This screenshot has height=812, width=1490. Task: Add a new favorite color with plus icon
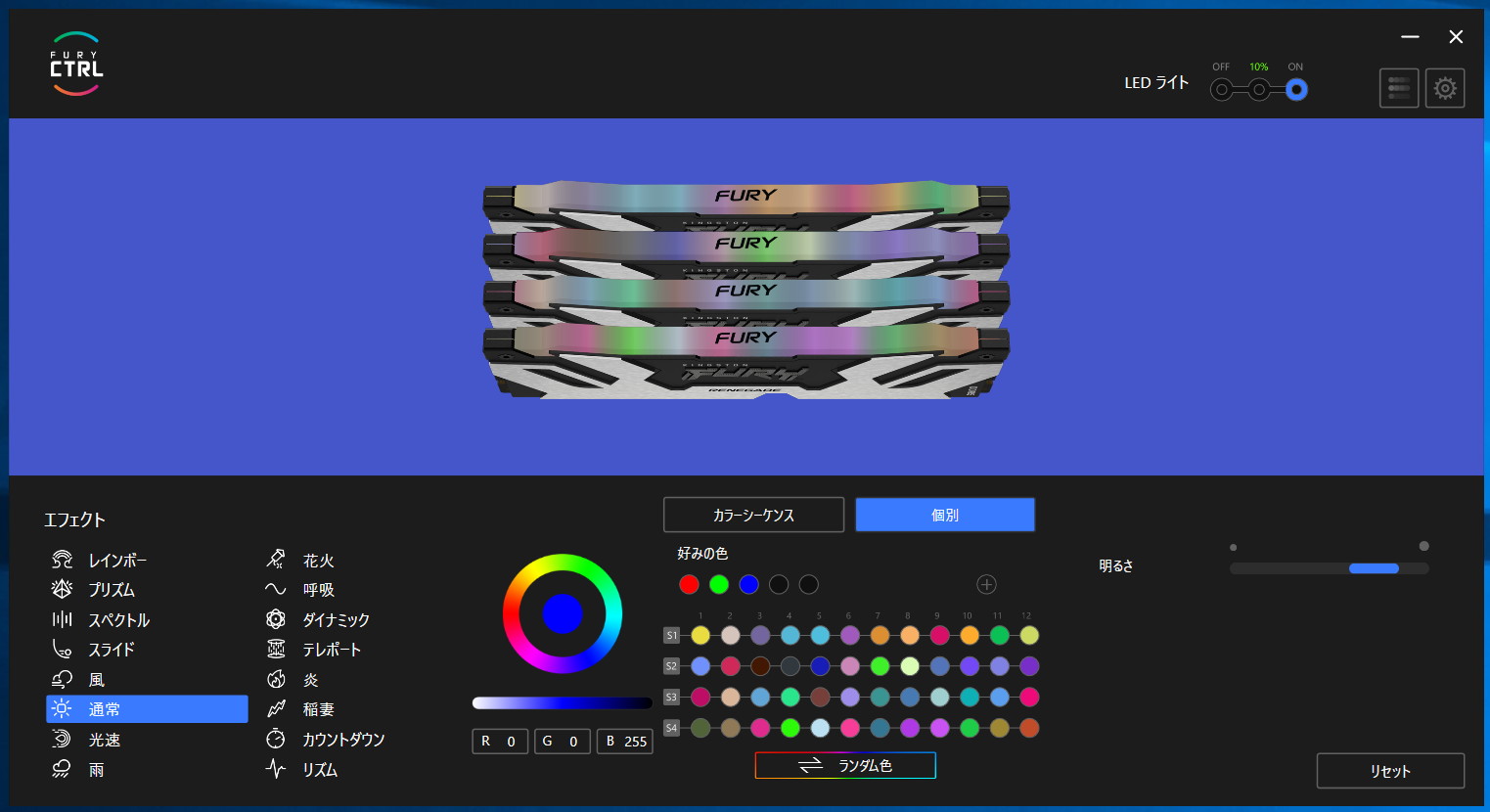tap(986, 584)
